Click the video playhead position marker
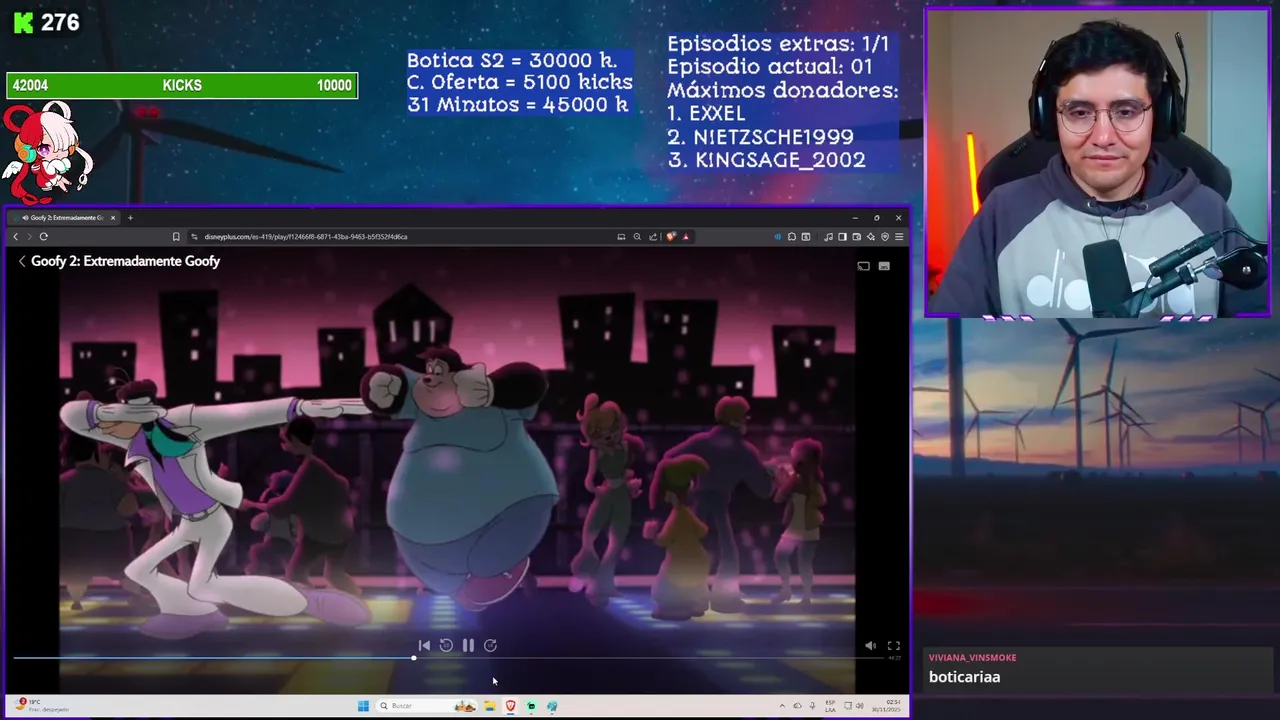Viewport: 1280px width, 720px height. (x=413, y=658)
